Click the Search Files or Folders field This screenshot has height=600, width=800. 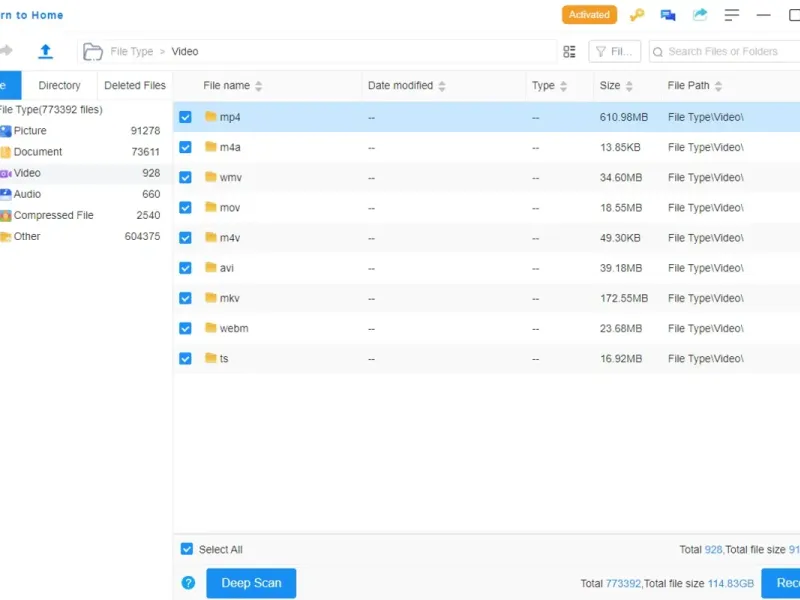click(x=724, y=52)
